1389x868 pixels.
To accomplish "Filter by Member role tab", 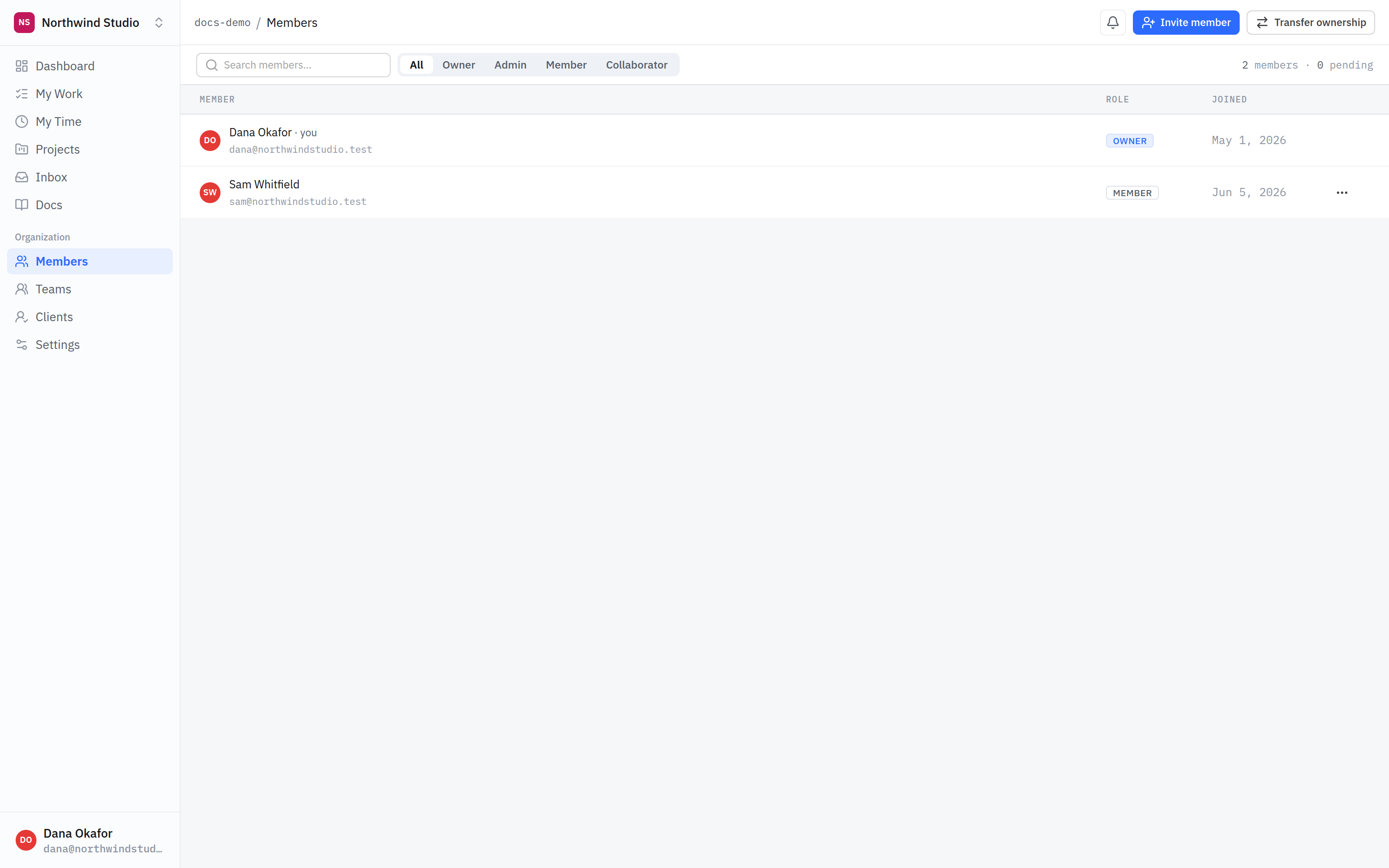I will point(566,65).
